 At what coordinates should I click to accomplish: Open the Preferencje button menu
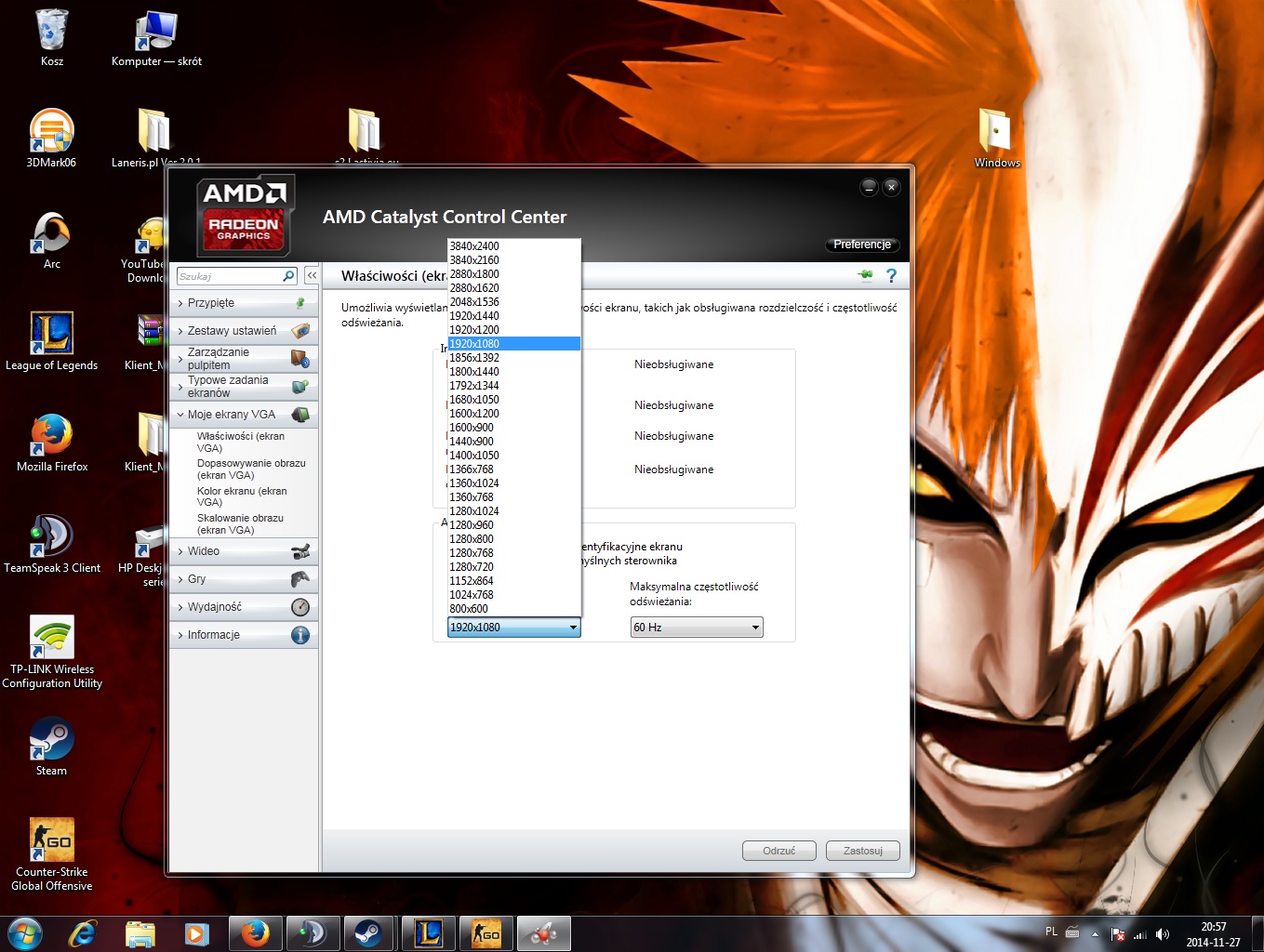point(862,245)
